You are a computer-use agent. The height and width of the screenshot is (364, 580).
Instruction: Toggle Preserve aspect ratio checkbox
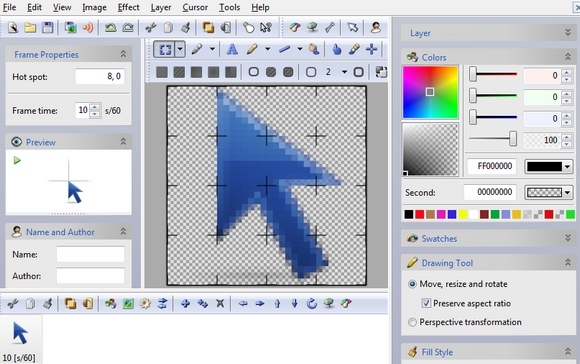(426, 303)
